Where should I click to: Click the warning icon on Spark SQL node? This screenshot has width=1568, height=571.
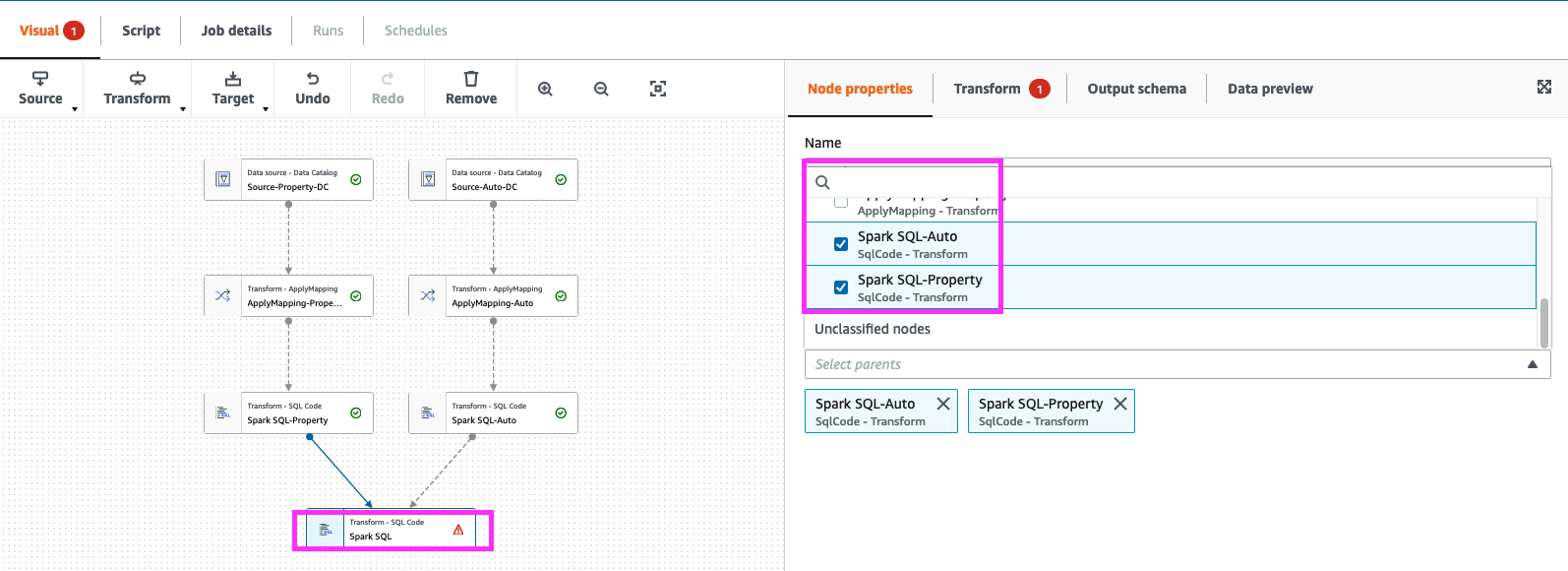click(x=458, y=530)
